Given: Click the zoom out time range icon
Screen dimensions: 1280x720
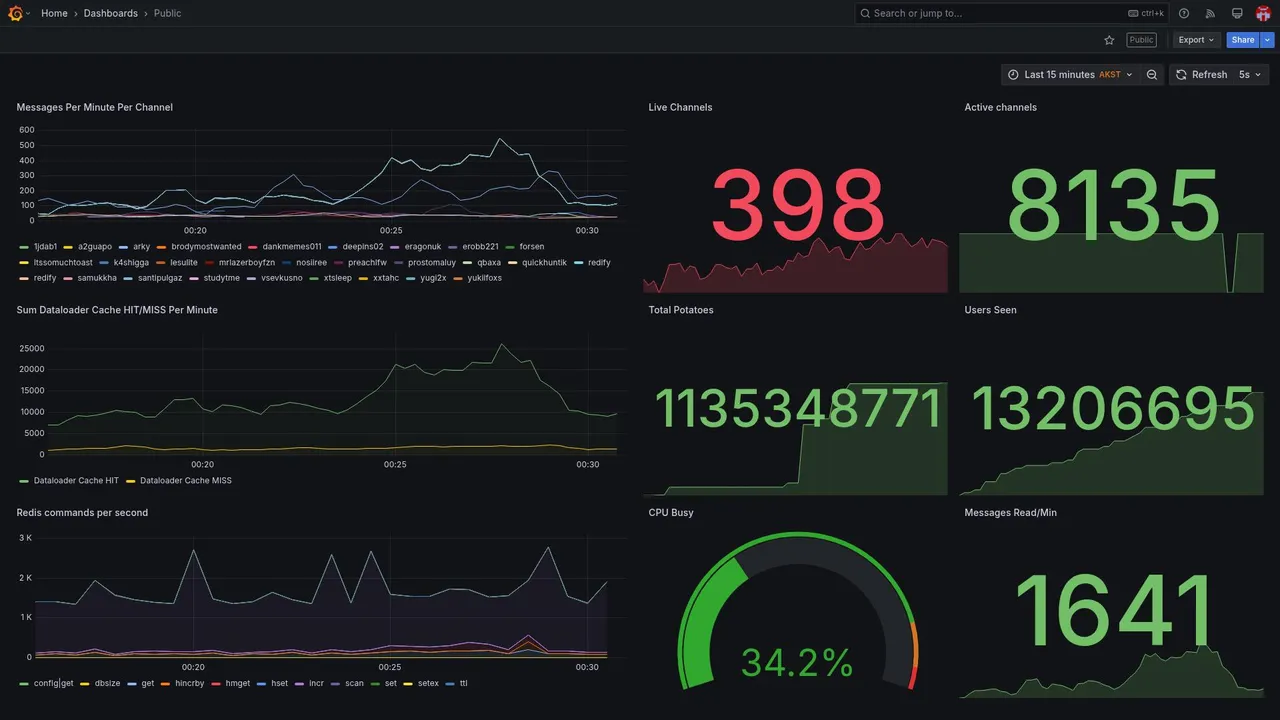Looking at the screenshot, I should click(x=1152, y=75).
